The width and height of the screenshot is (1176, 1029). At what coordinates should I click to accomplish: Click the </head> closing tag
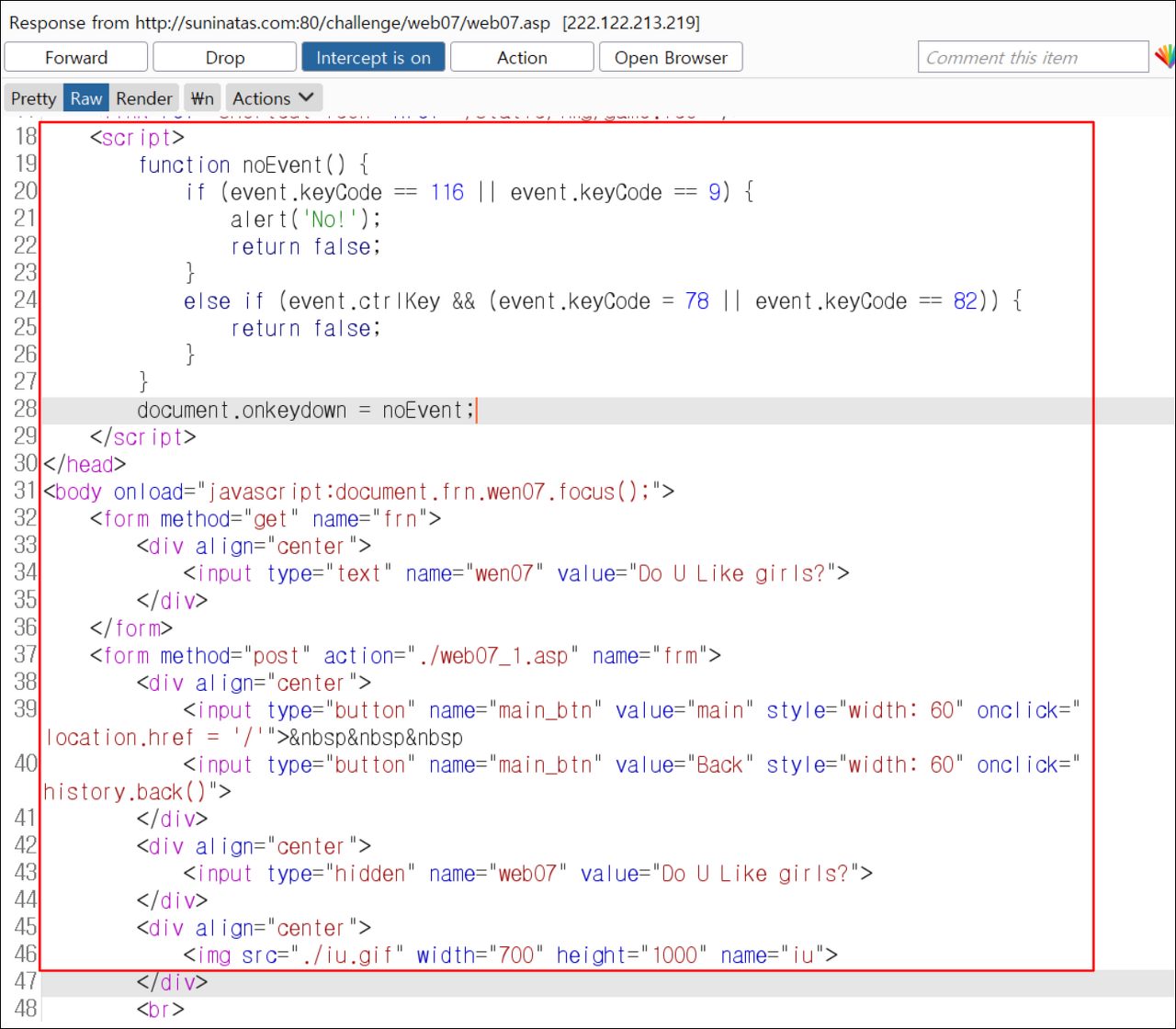pos(85,465)
